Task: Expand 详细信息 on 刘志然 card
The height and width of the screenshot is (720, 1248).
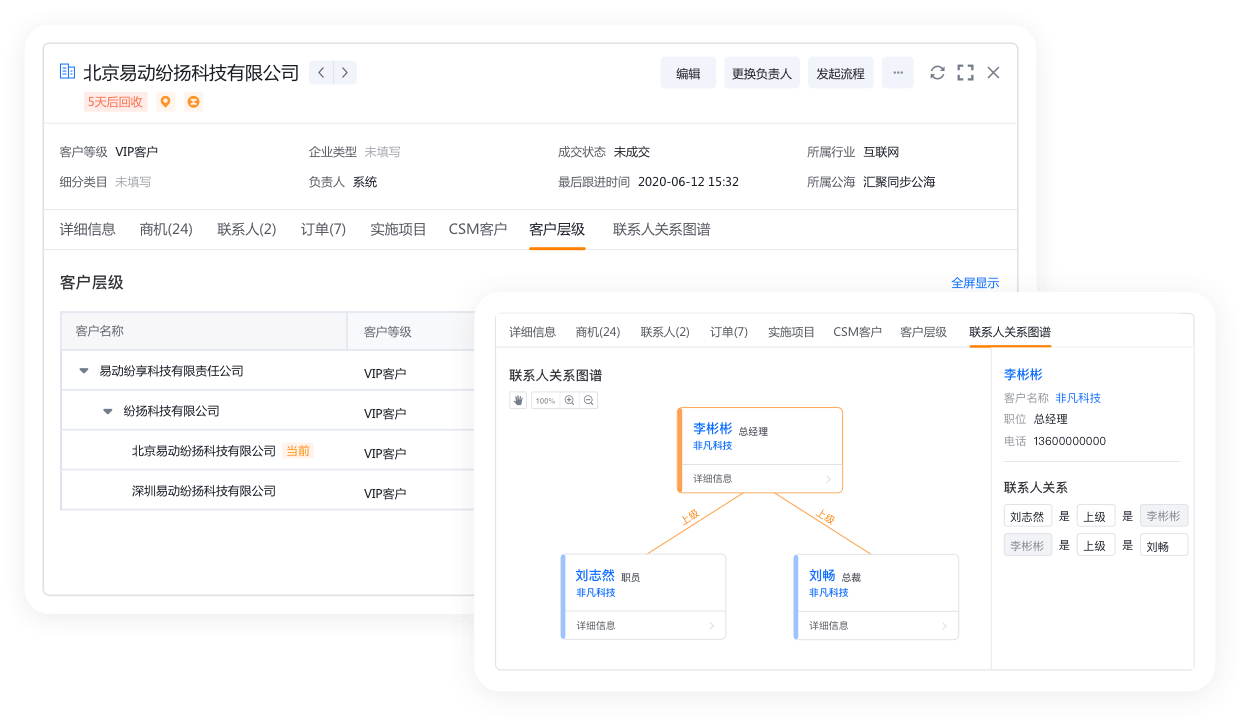Action: tap(643, 626)
